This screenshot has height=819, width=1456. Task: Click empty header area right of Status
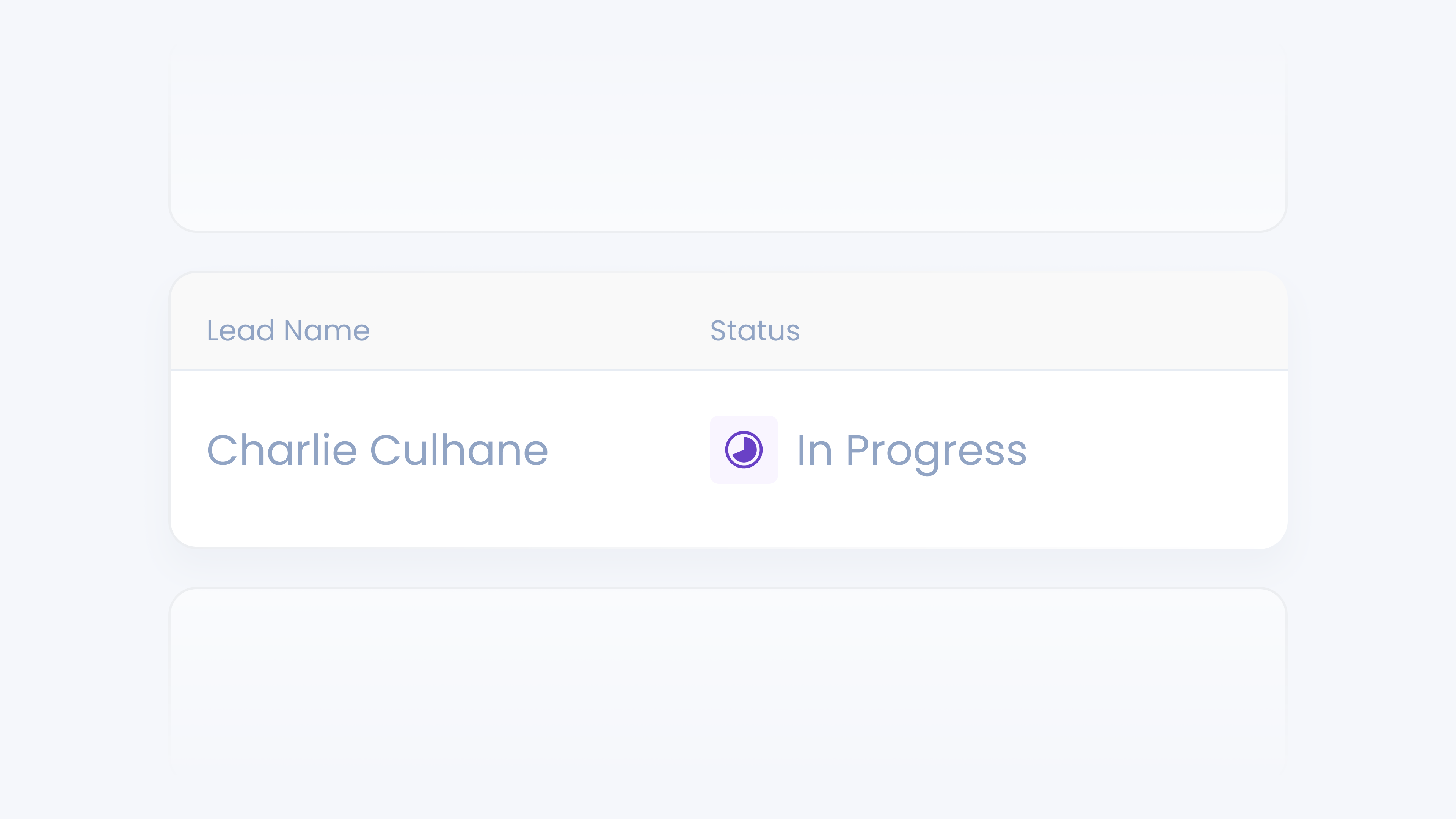click(1046, 331)
